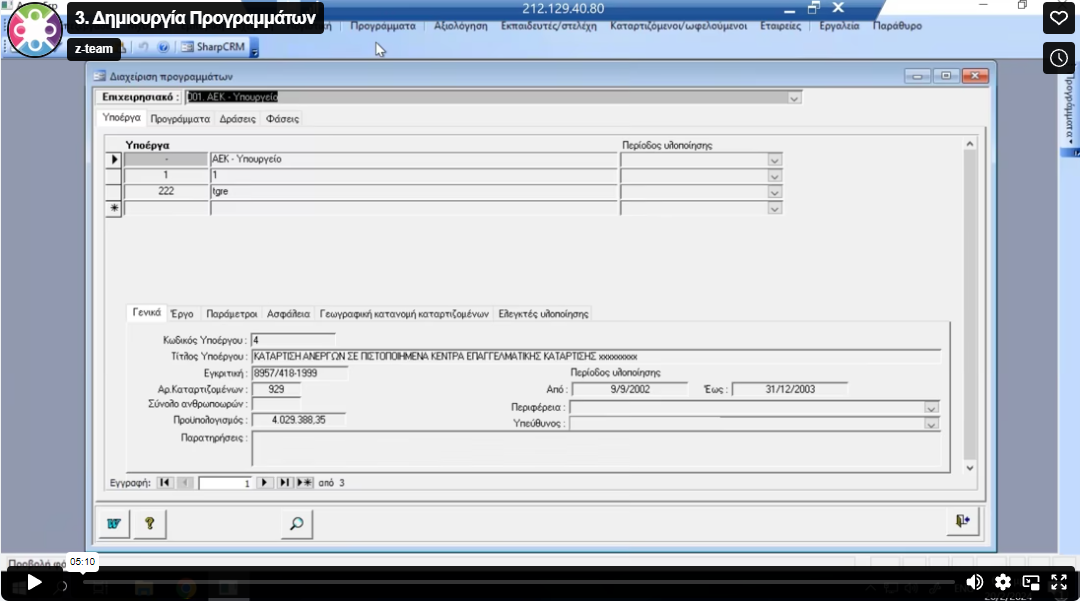Viewport: 1080px width, 601px height.
Task: Open the Περιφέρεια dropdown
Action: click(x=931, y=408)
